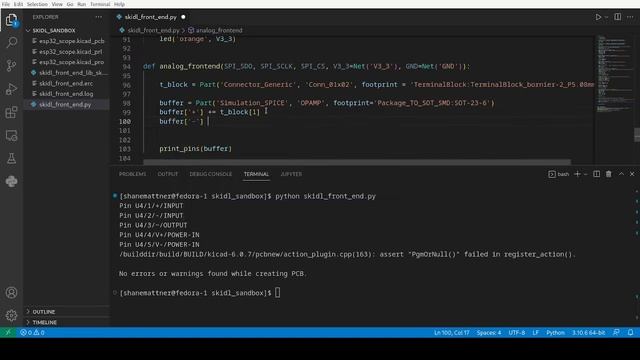Change encoding via UTF-8
The image size is (640, 360).
pyautogui.click(x=517, y=332)
